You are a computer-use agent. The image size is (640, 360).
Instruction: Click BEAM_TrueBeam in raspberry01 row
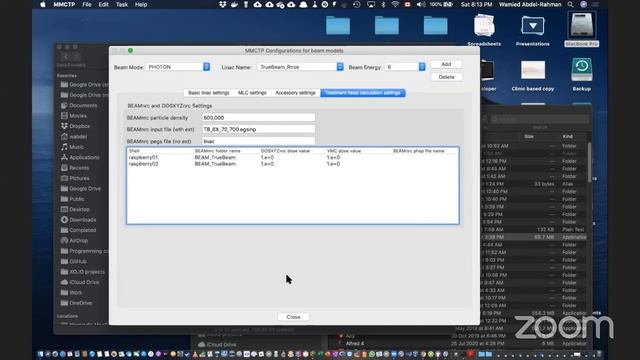(x=215, y=157)
